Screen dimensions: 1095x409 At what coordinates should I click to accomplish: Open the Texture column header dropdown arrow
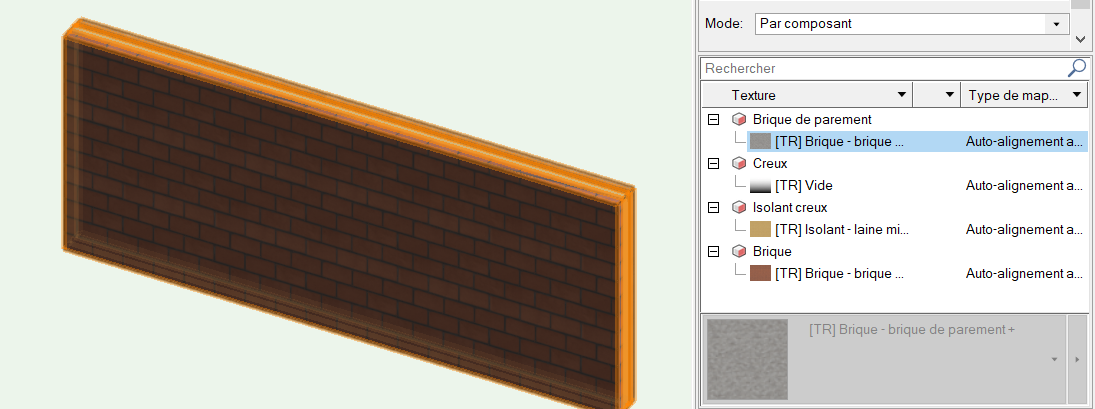(x=902, y=95)
